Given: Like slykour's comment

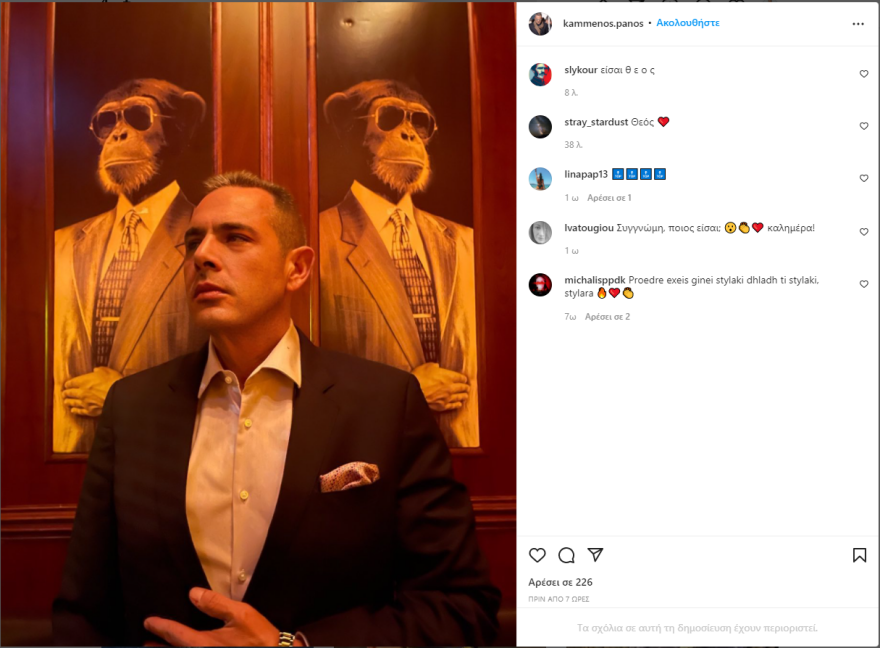Looking at the screenshot, I should click(864, 74).
